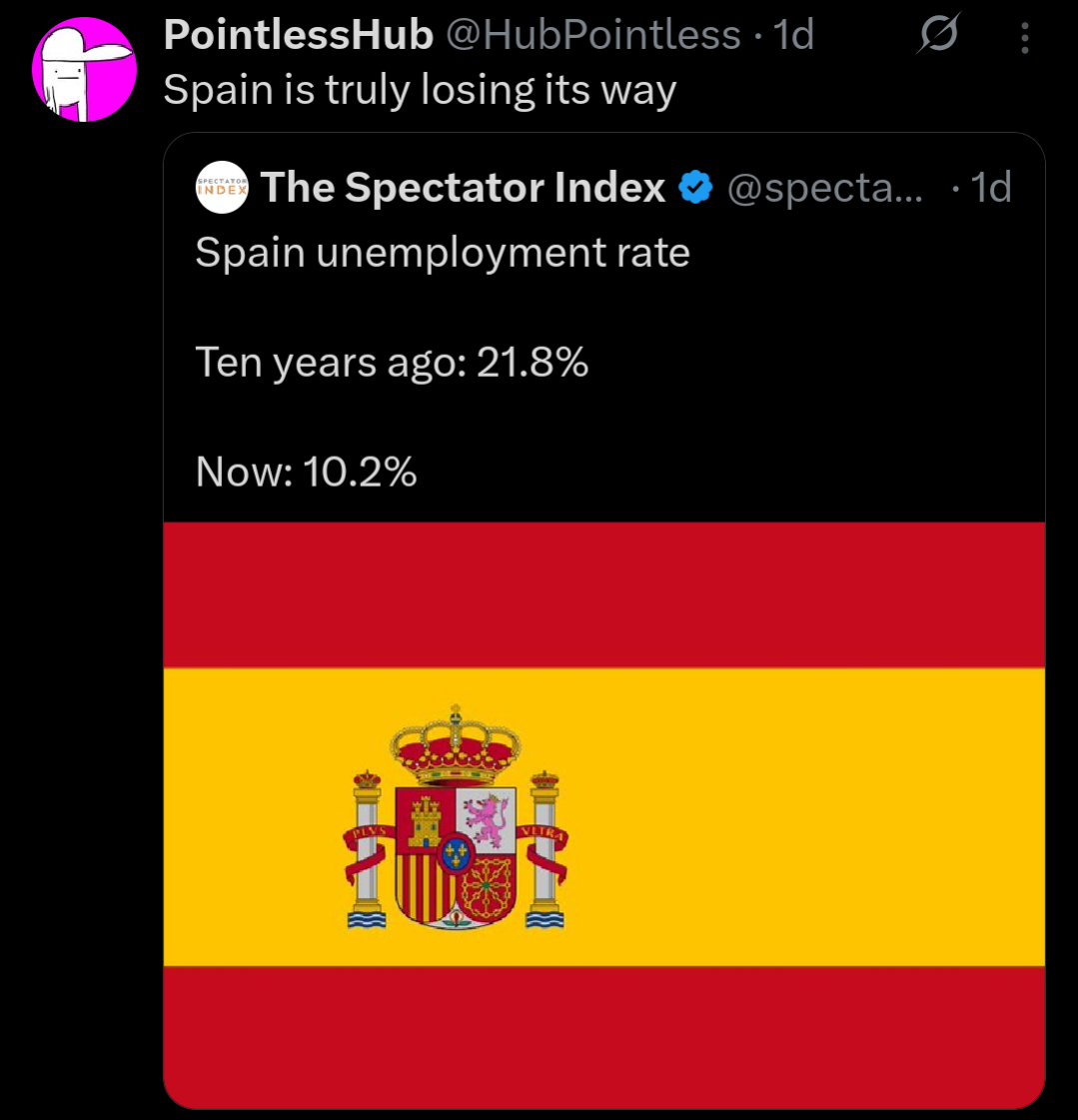Image resolution: width=1078 pixels, height=1120 pixels.
Task: Click the top red stripe of the flag
Action: (x=603, y=594)
